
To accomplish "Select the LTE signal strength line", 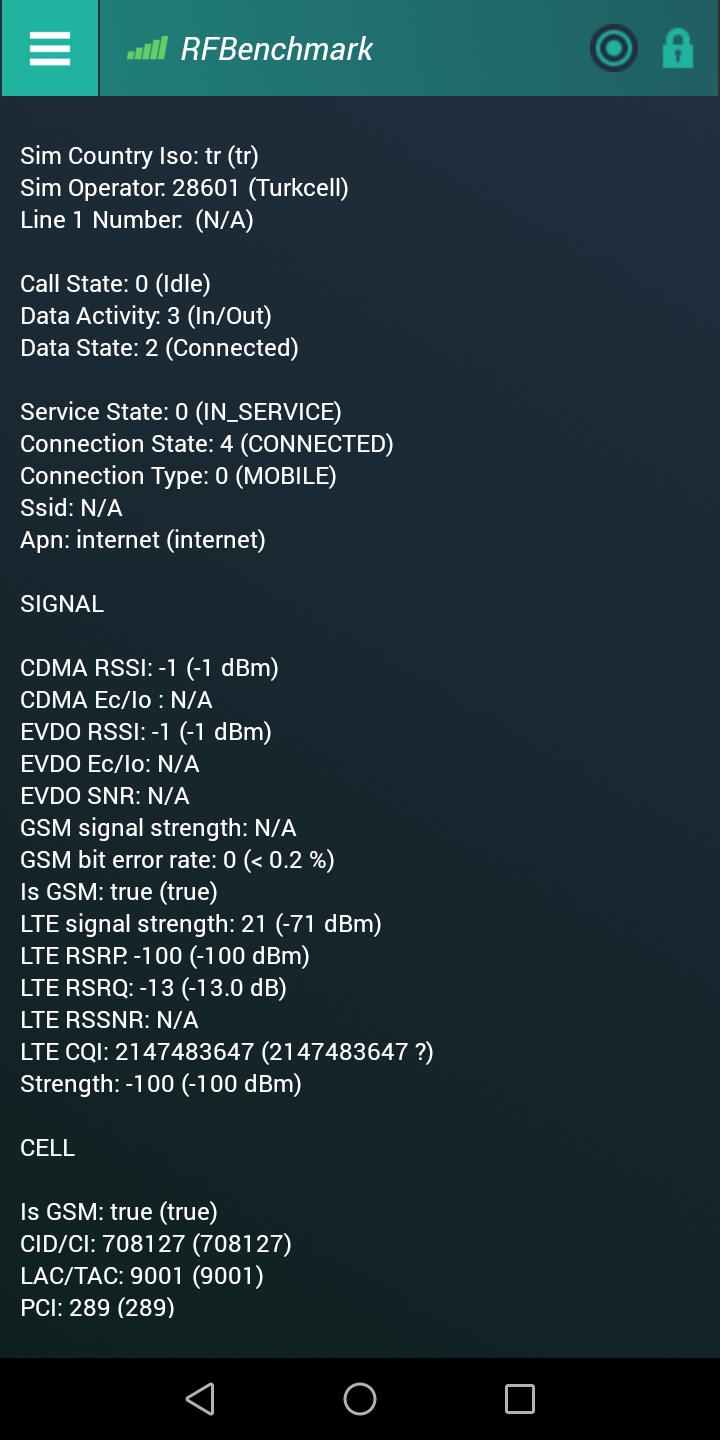I will (201, 924).
